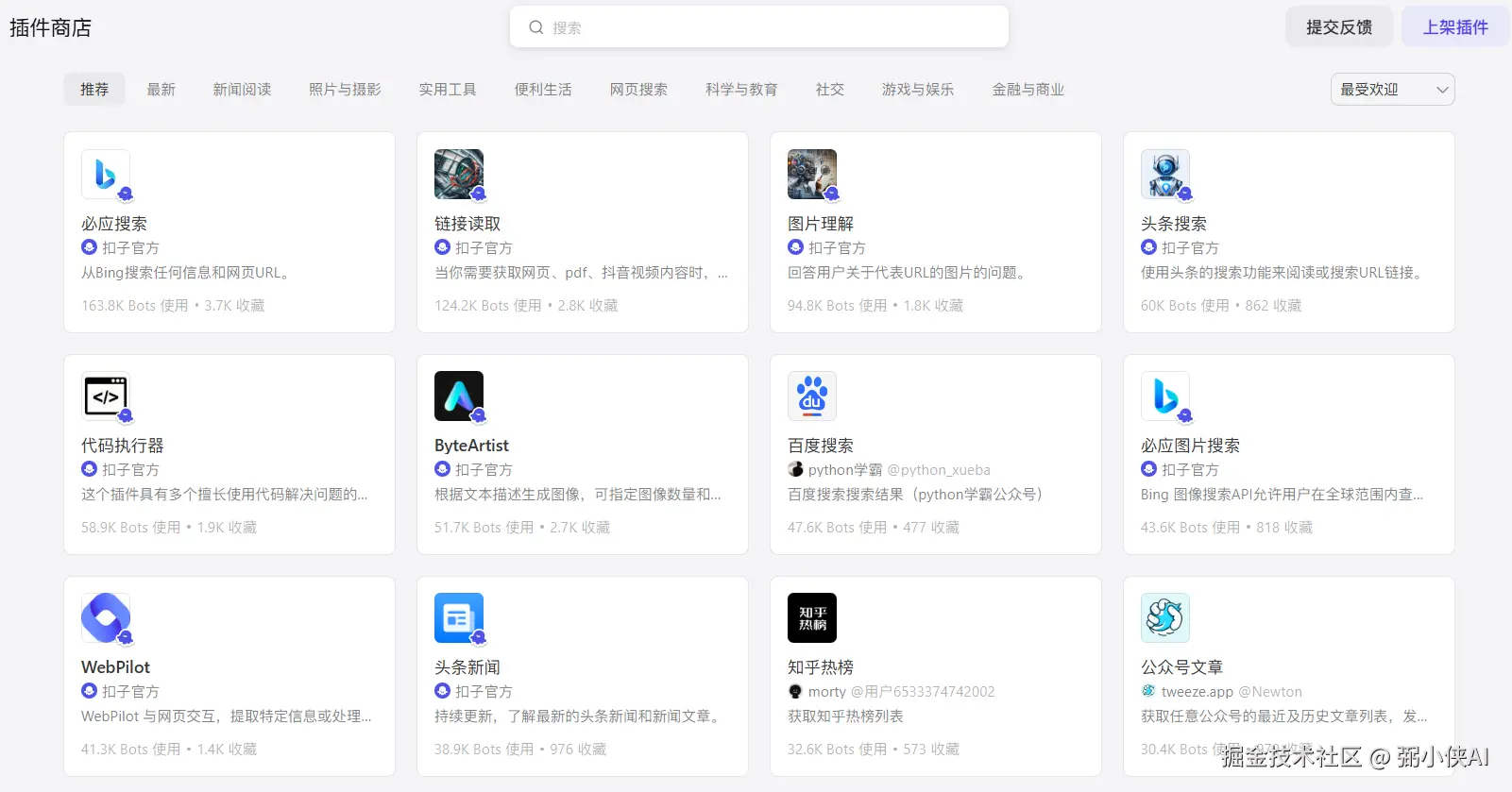Switch to the 社交 tab
This screenshot has width=1512, height=792.
(830, 90)
